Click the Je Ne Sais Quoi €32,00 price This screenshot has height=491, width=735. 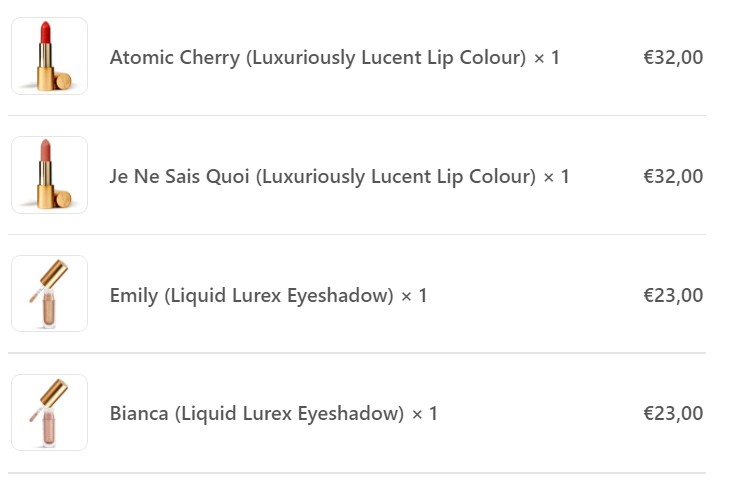[x=673, y=176]
